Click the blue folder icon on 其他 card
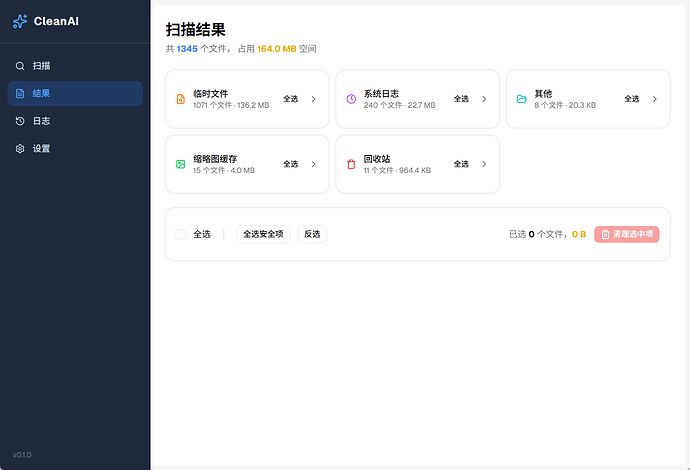The width and height of the screenshot is (690, 470). point(521,99)
